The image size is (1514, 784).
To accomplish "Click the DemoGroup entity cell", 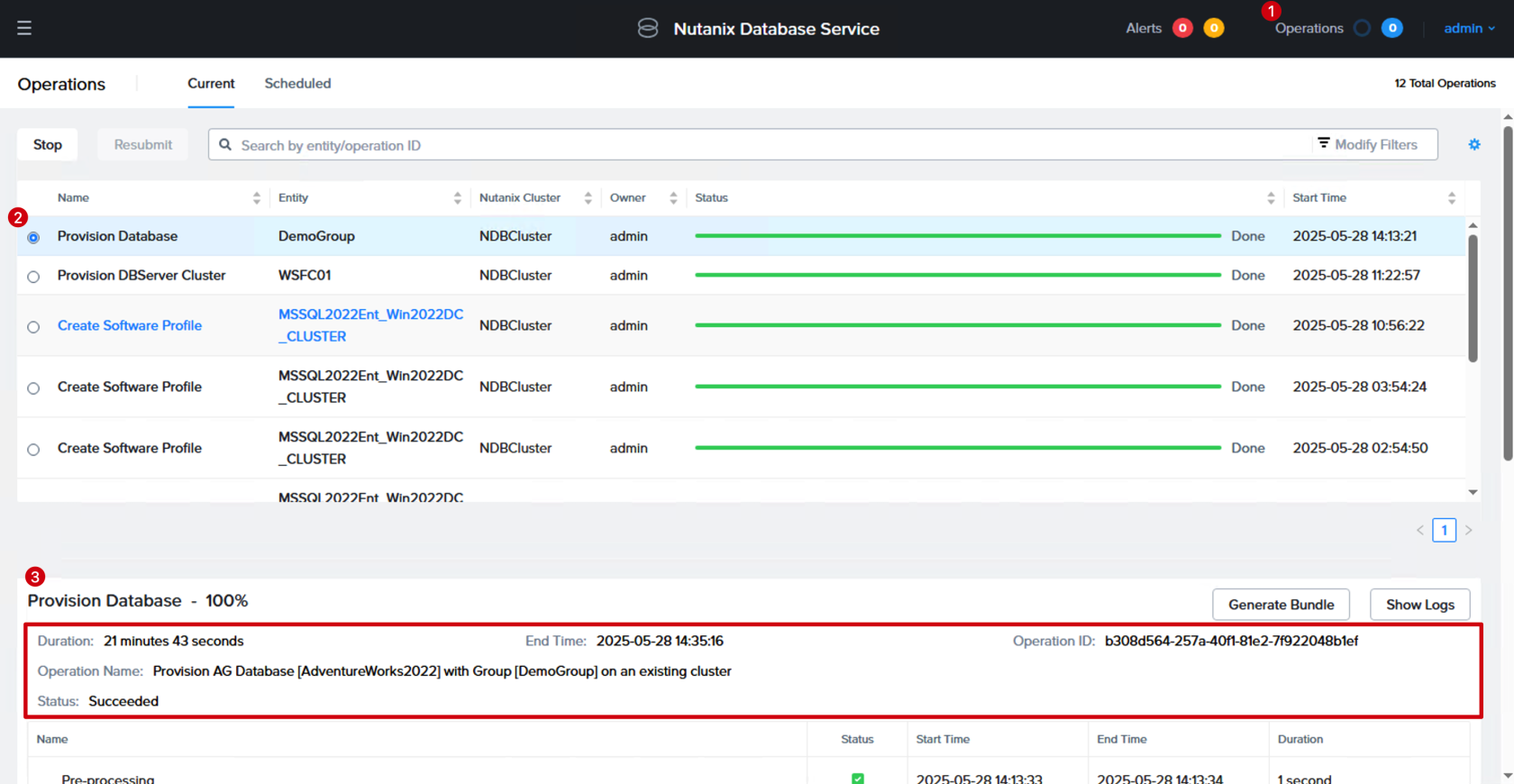I will click(x=316, y=236).
